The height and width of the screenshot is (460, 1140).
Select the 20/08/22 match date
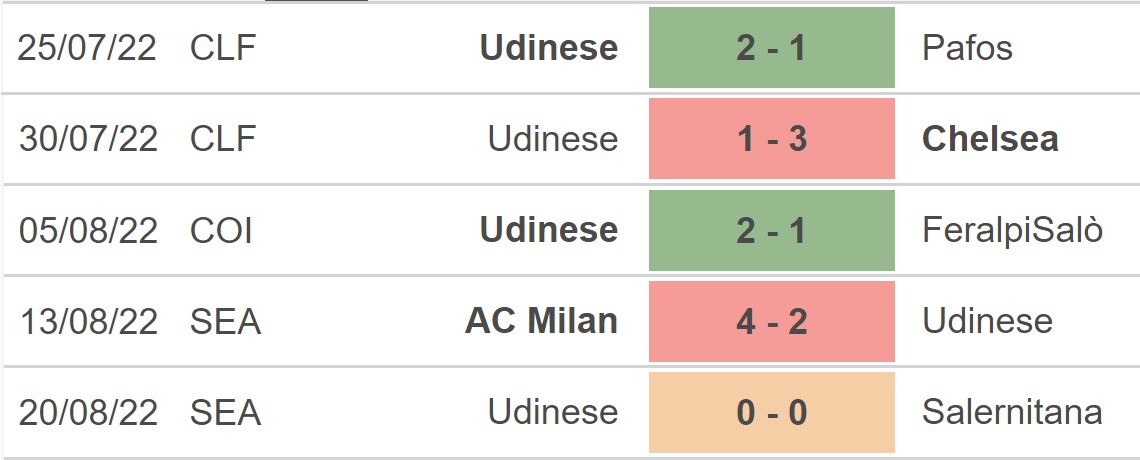tap(88, 412)
